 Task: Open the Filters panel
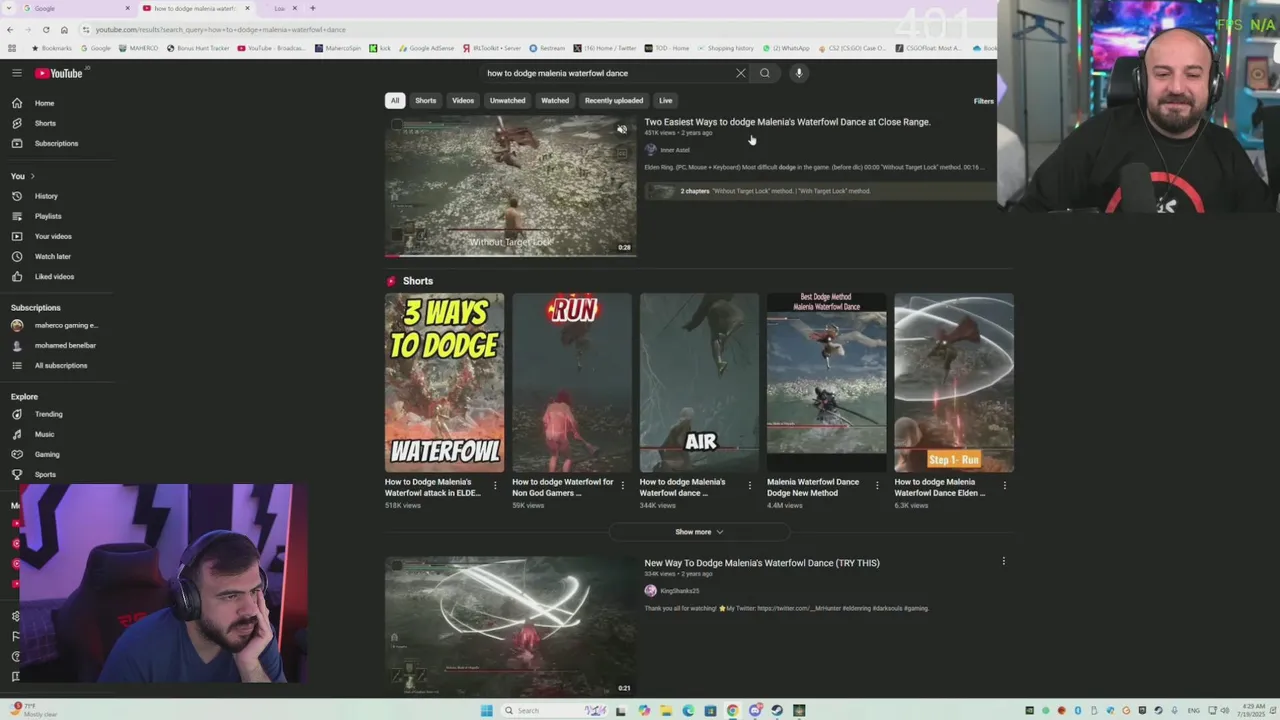coord(984,101)
